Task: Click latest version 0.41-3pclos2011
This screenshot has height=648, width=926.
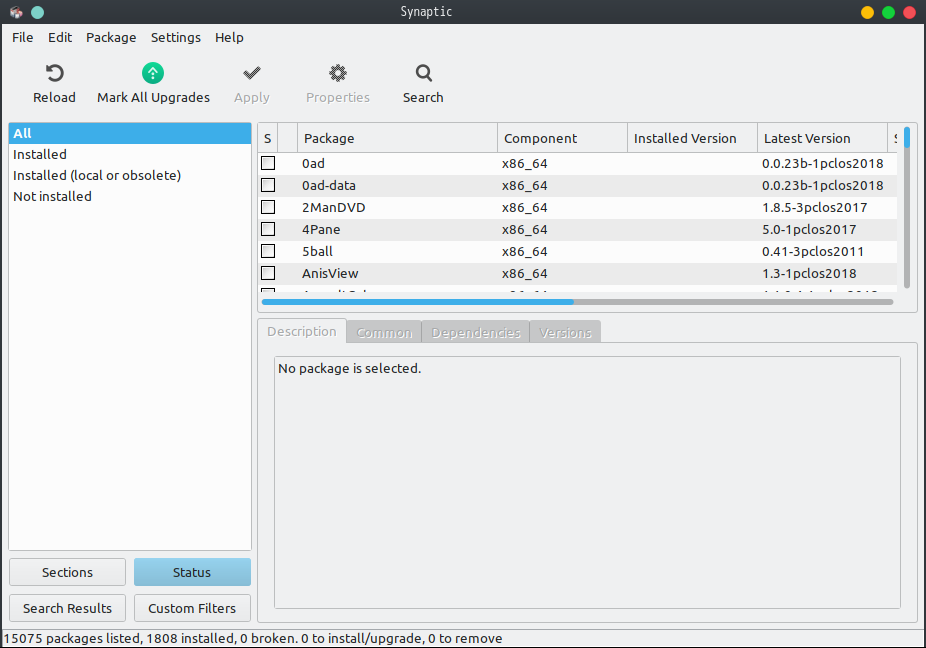Action: point(813,252)
